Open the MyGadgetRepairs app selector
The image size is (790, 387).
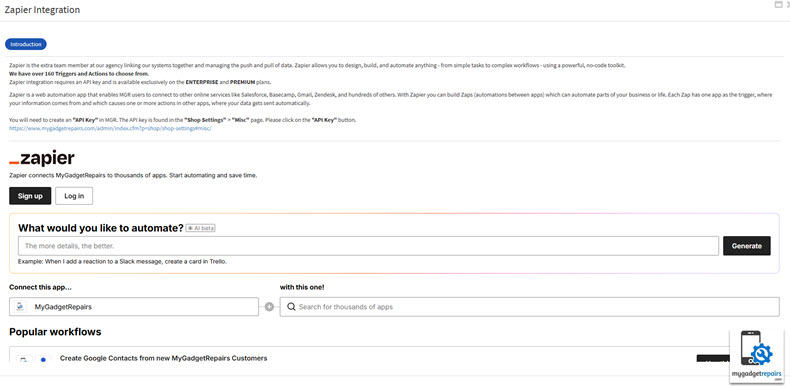click(134, 307)
